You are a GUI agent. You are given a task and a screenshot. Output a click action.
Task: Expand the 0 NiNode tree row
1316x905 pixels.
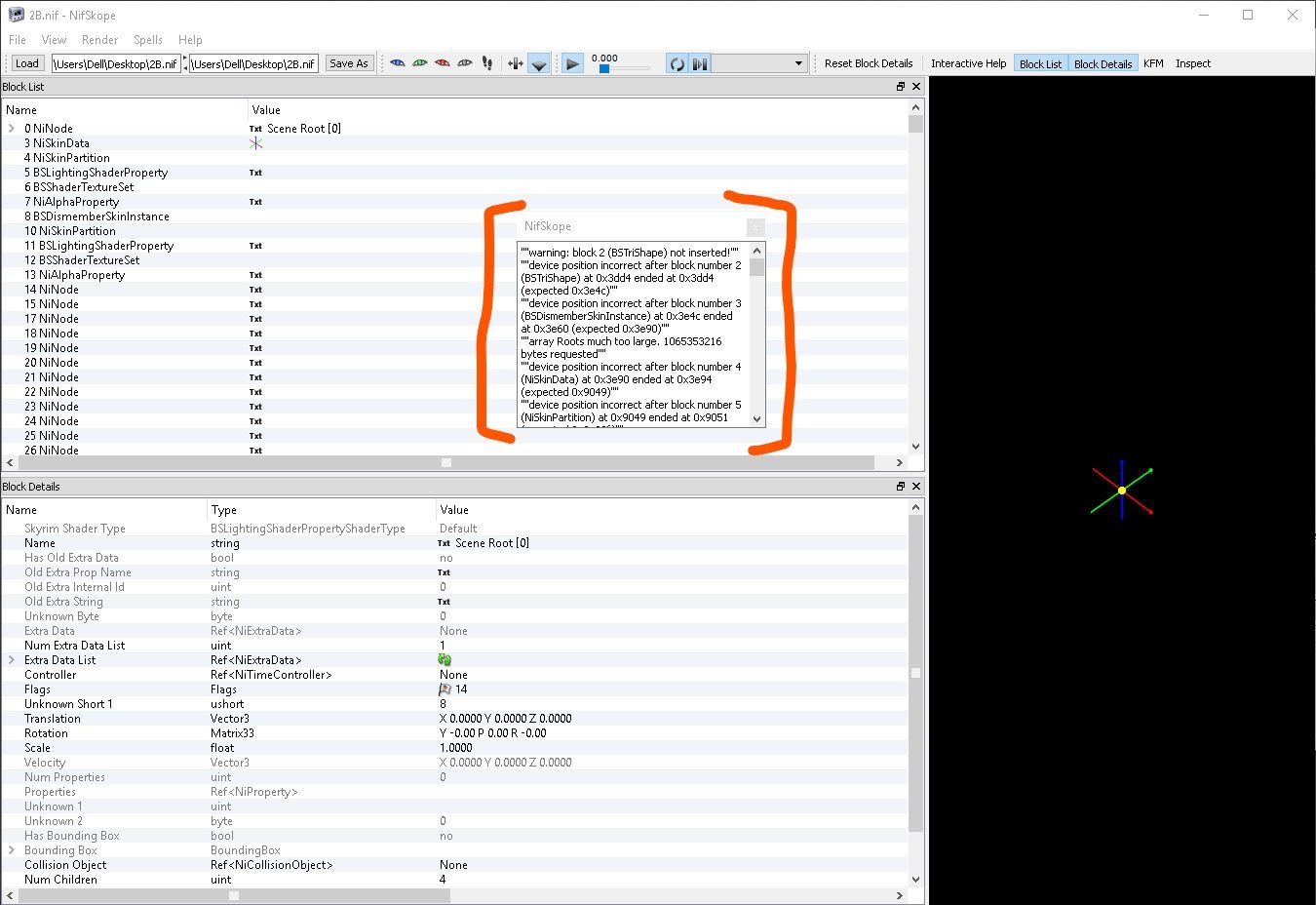12,129
